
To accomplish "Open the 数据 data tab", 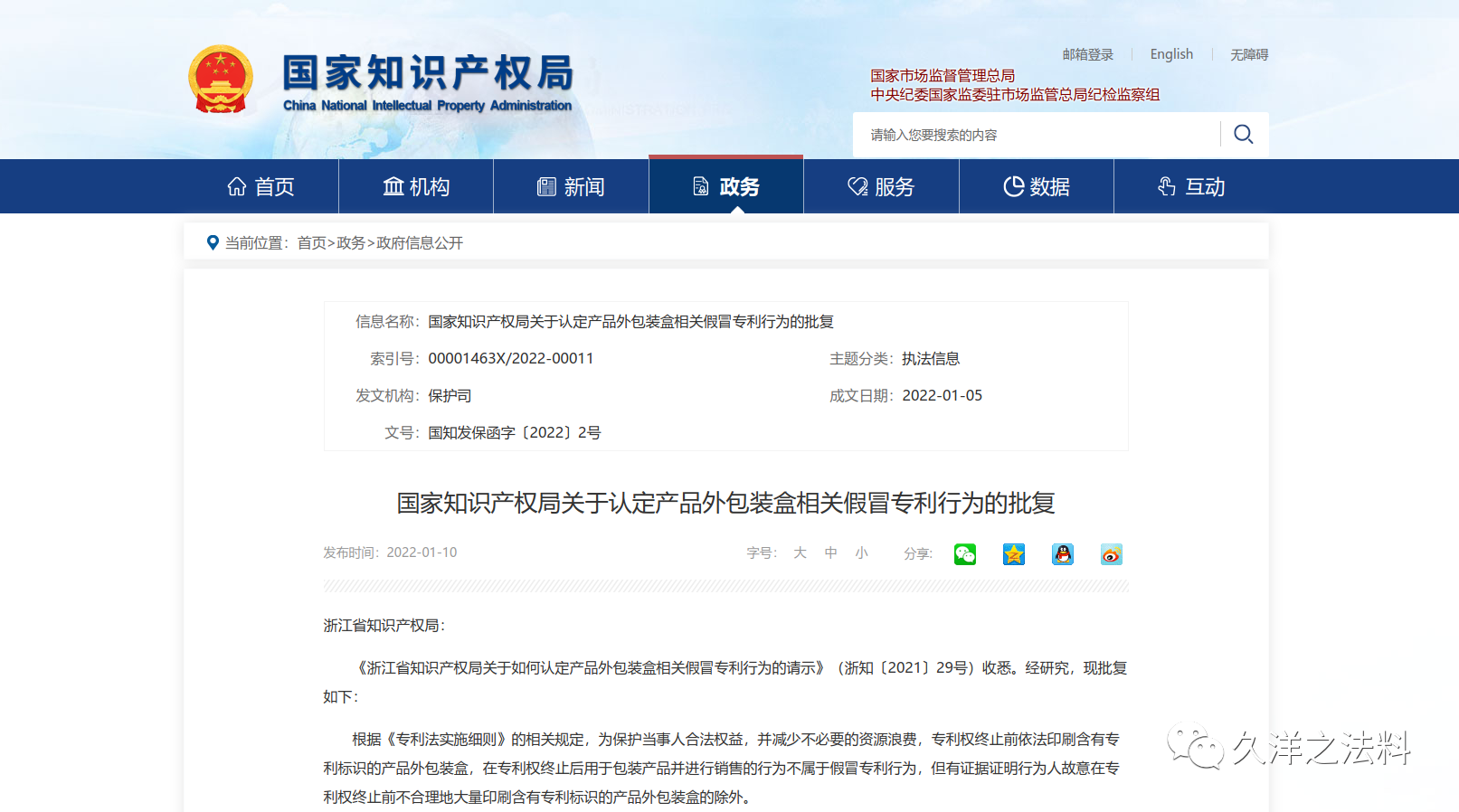I will click(x=1037, y=187).
